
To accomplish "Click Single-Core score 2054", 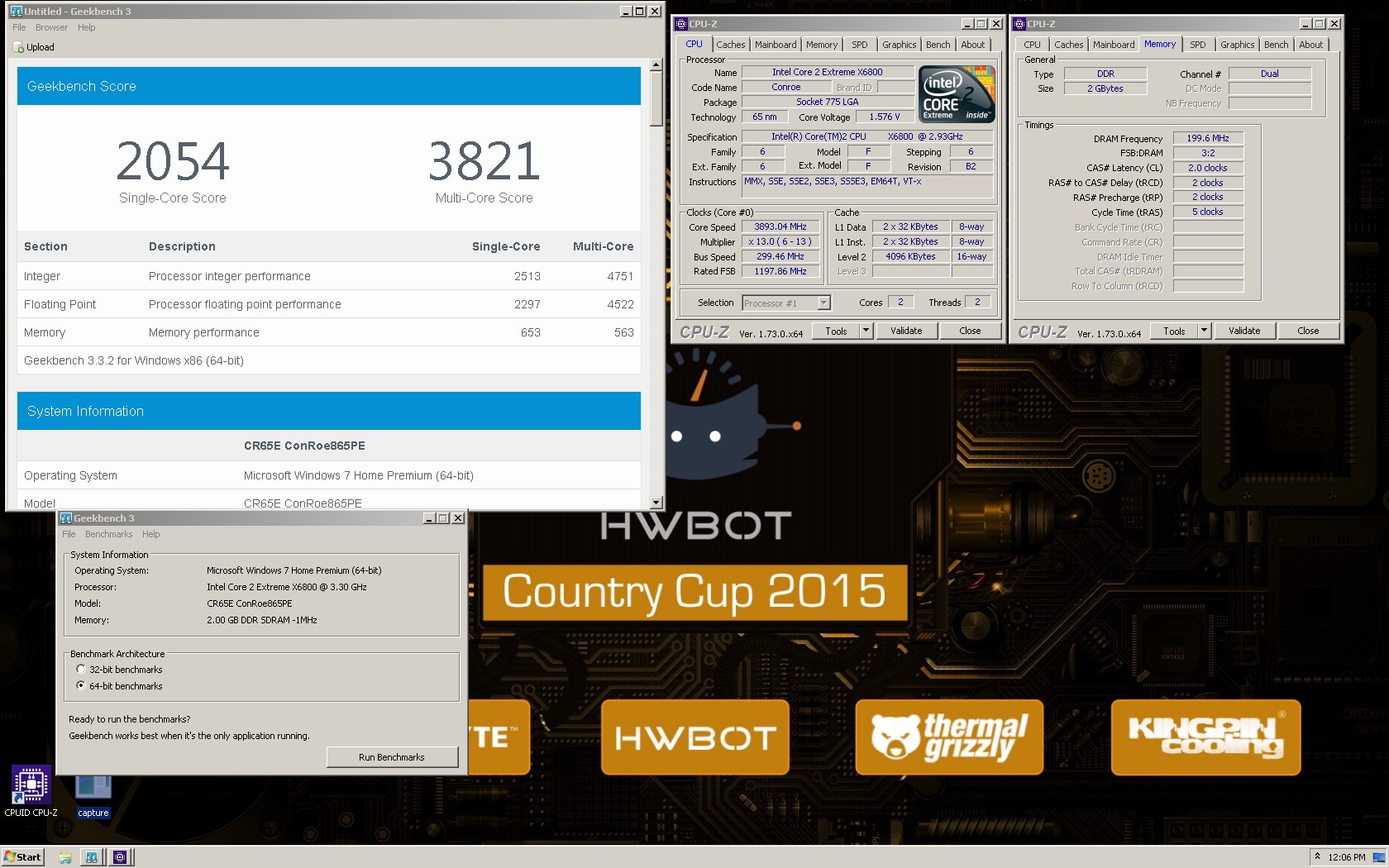I will tap(173, 161).
